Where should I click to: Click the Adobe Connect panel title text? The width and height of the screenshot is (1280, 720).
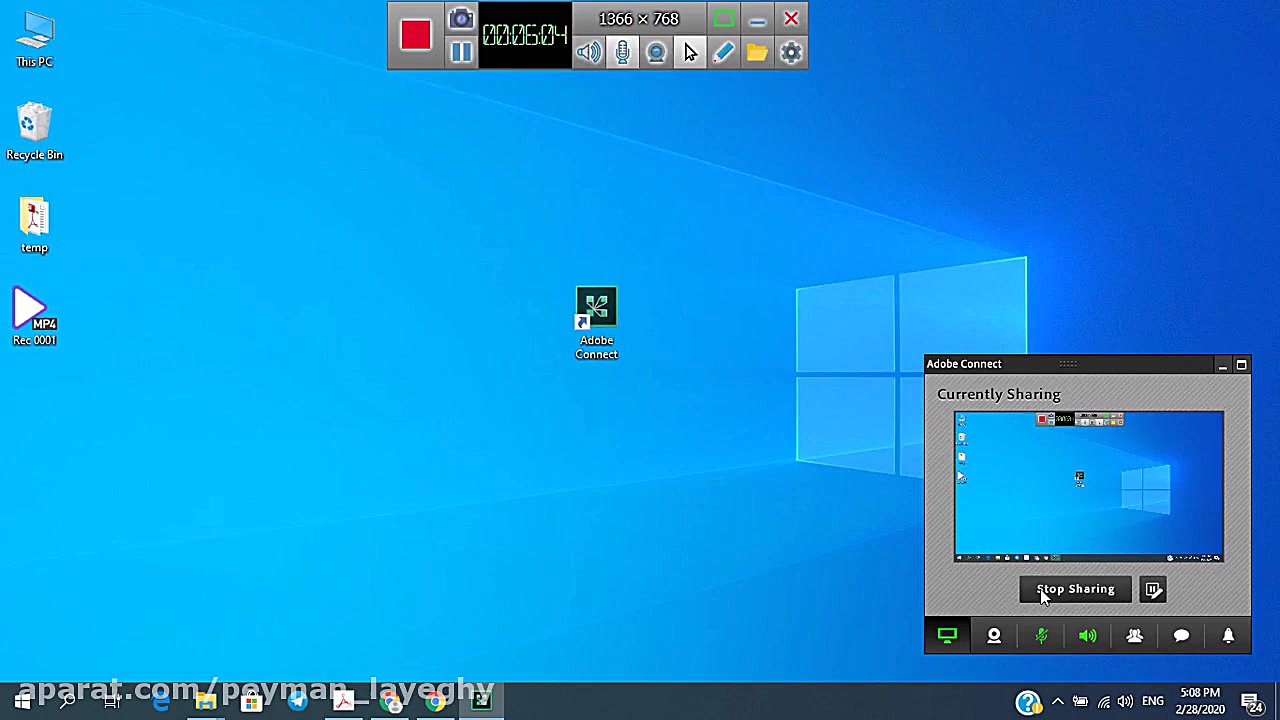coord(964,364)
